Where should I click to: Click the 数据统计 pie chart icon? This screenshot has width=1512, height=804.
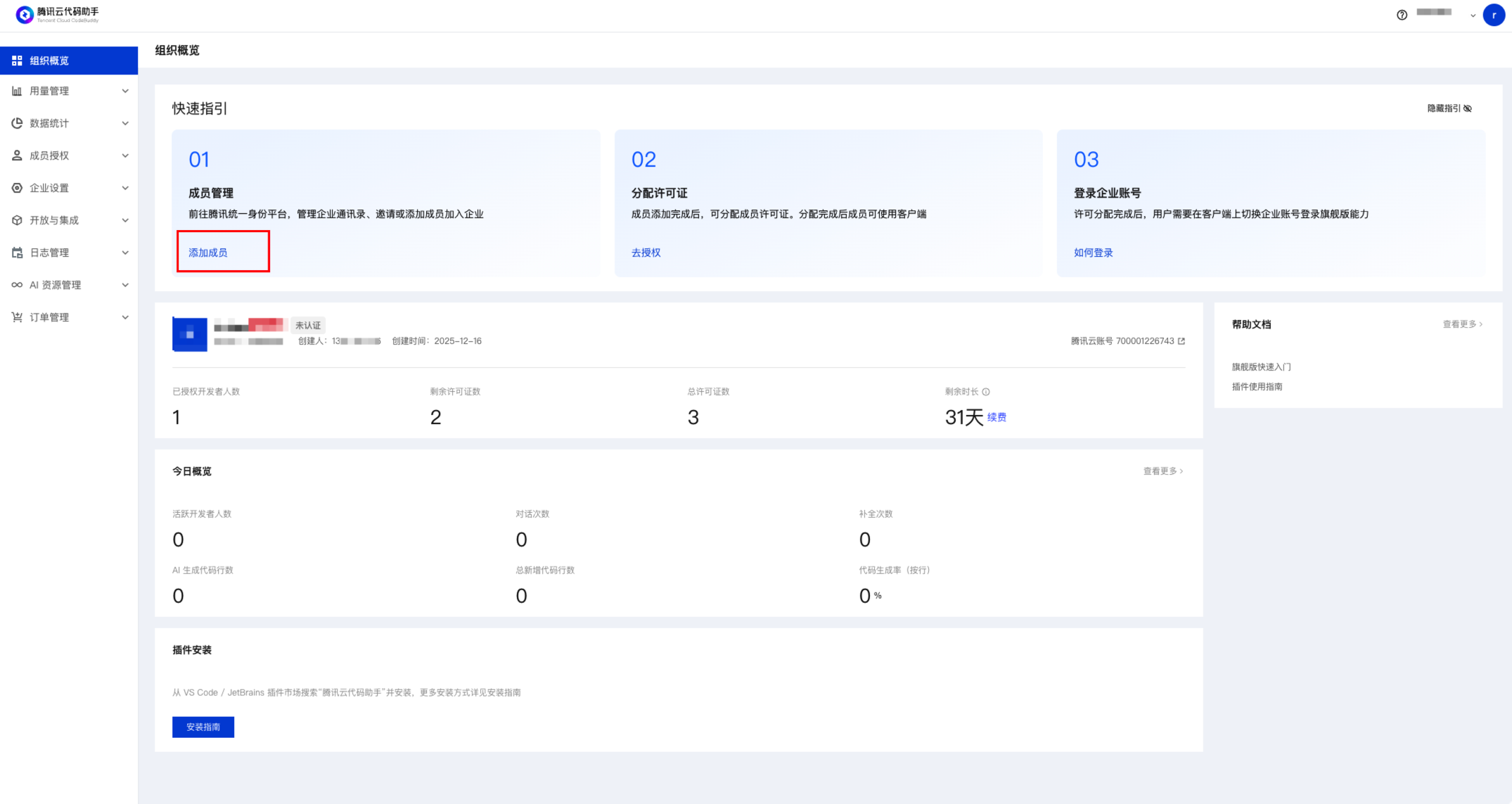point(17,123)
